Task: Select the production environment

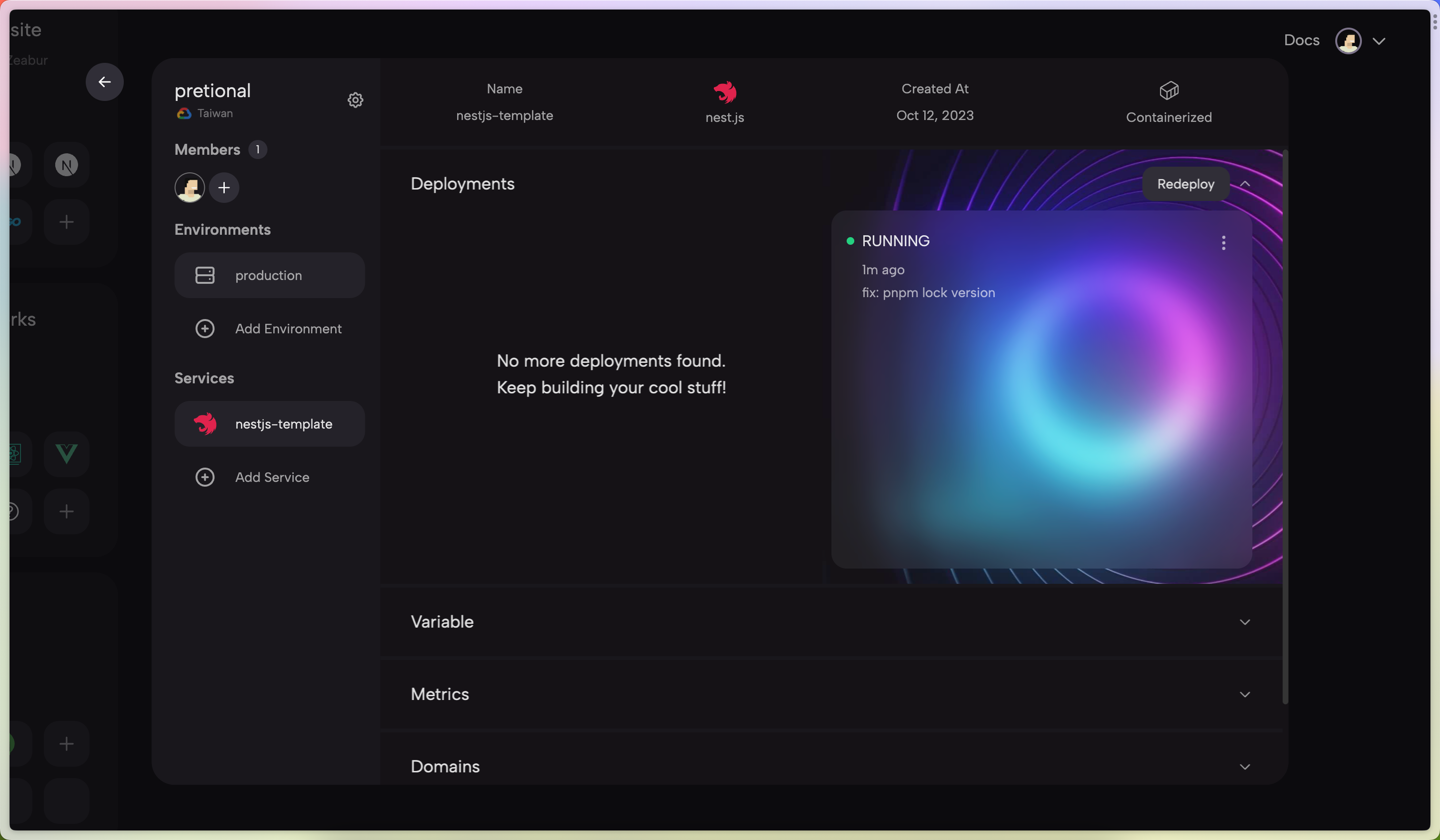Action: pyautogui.click(x=269, y=275)
